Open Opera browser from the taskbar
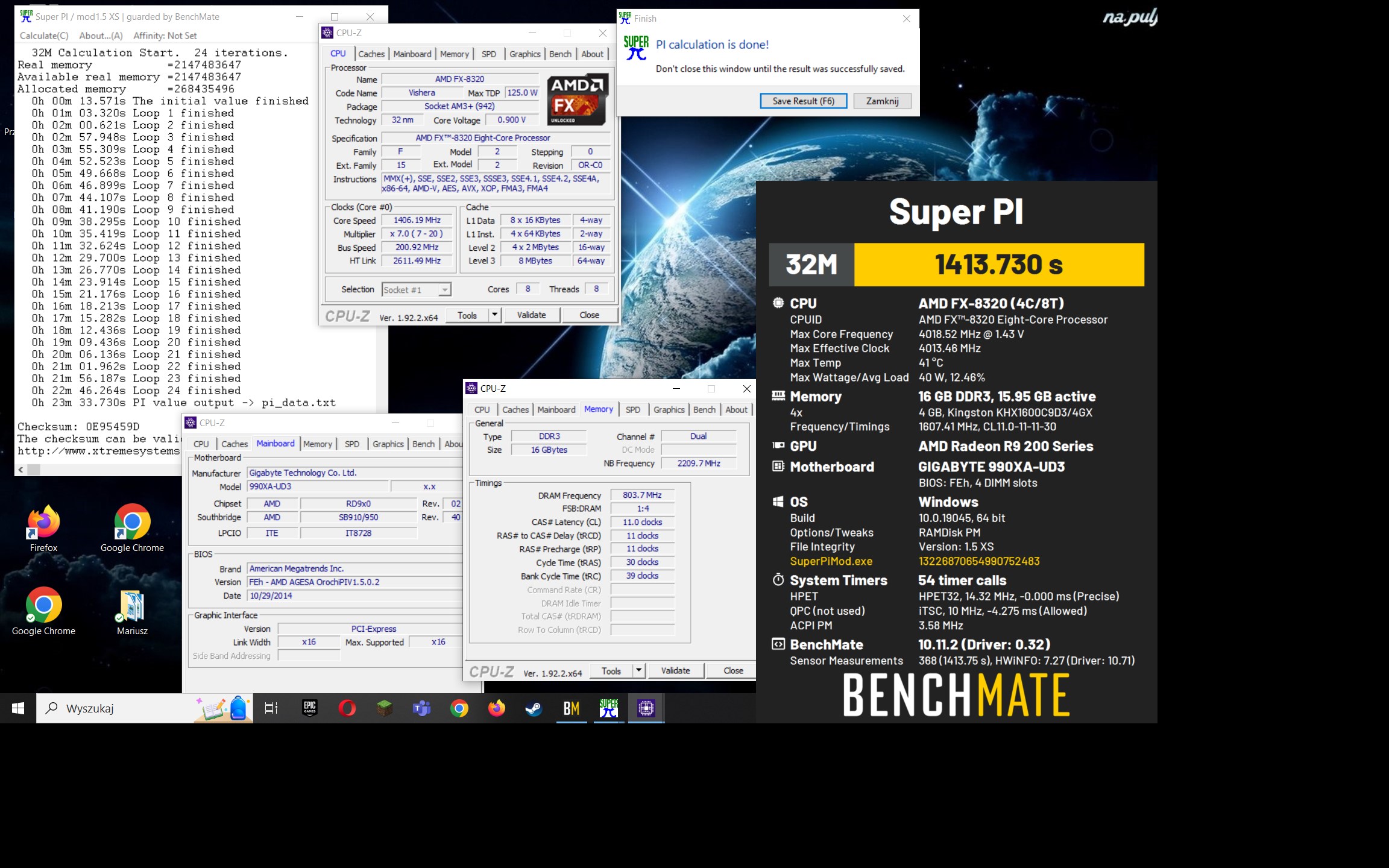1389x868 pixels. click(347, 708)
